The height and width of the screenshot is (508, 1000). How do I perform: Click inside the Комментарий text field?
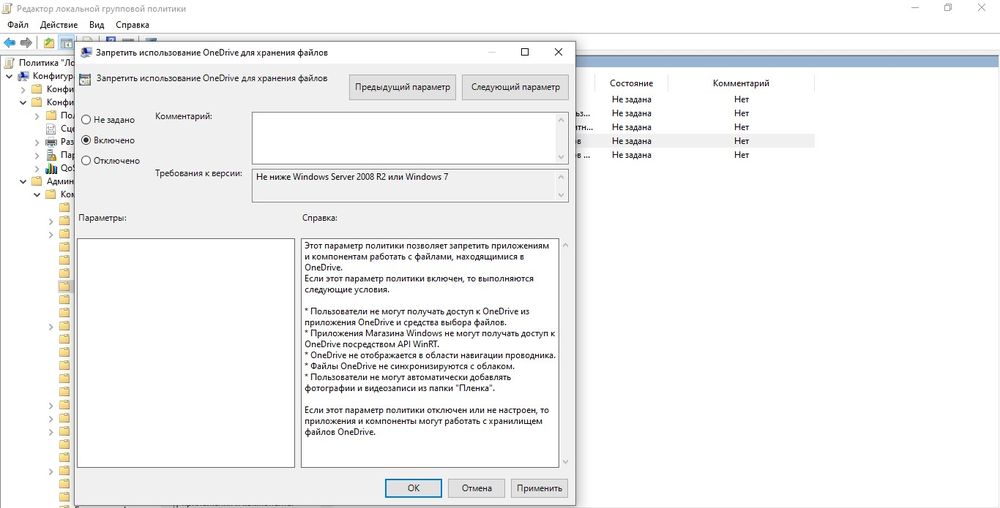click(x=403, y=137)
